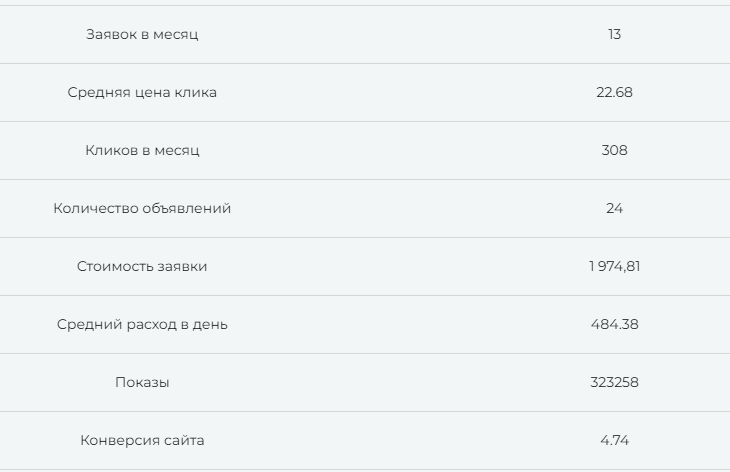The image size is (730, 472).
Task: Click the empty middle of the Конверсия сайта row
Action: (380, 440)
